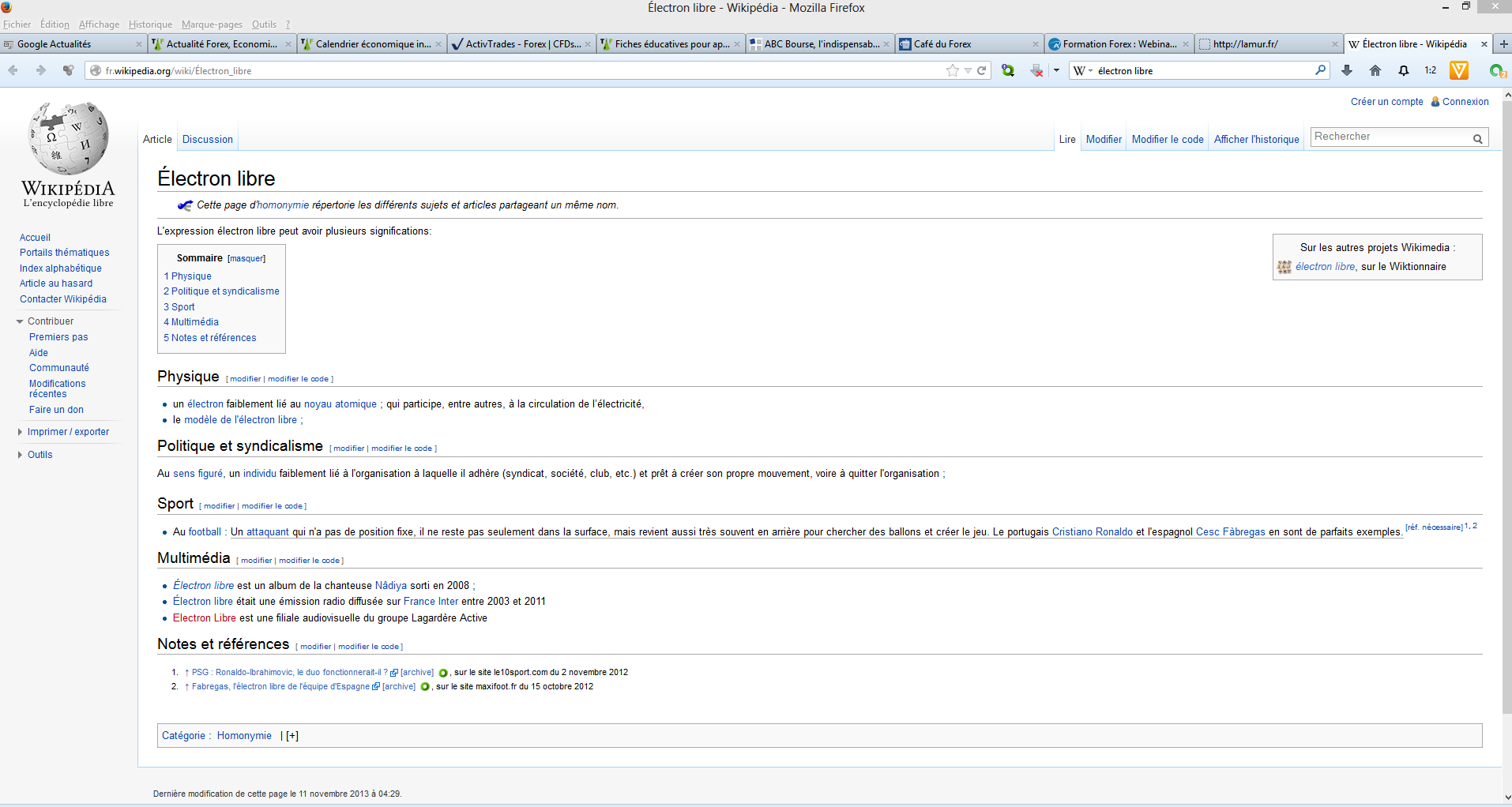The image size is (1512, 807).
Task: Switch to the Calendrier économique tab
Action: (372, 44)
